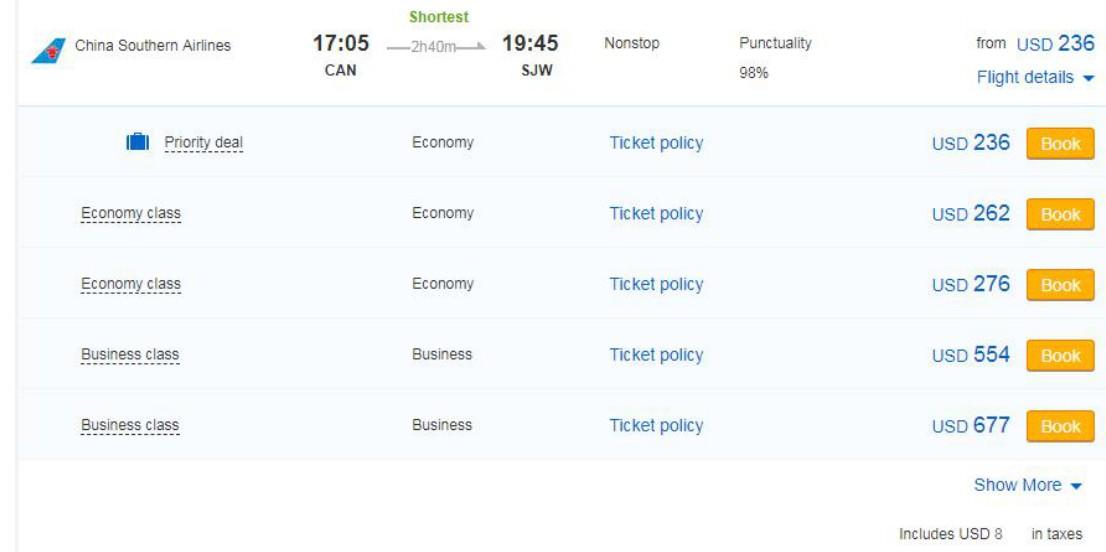1106x552 pixels.
Task: Book the USD 276 Economy class fare
Action: [x=1060, y=285]
